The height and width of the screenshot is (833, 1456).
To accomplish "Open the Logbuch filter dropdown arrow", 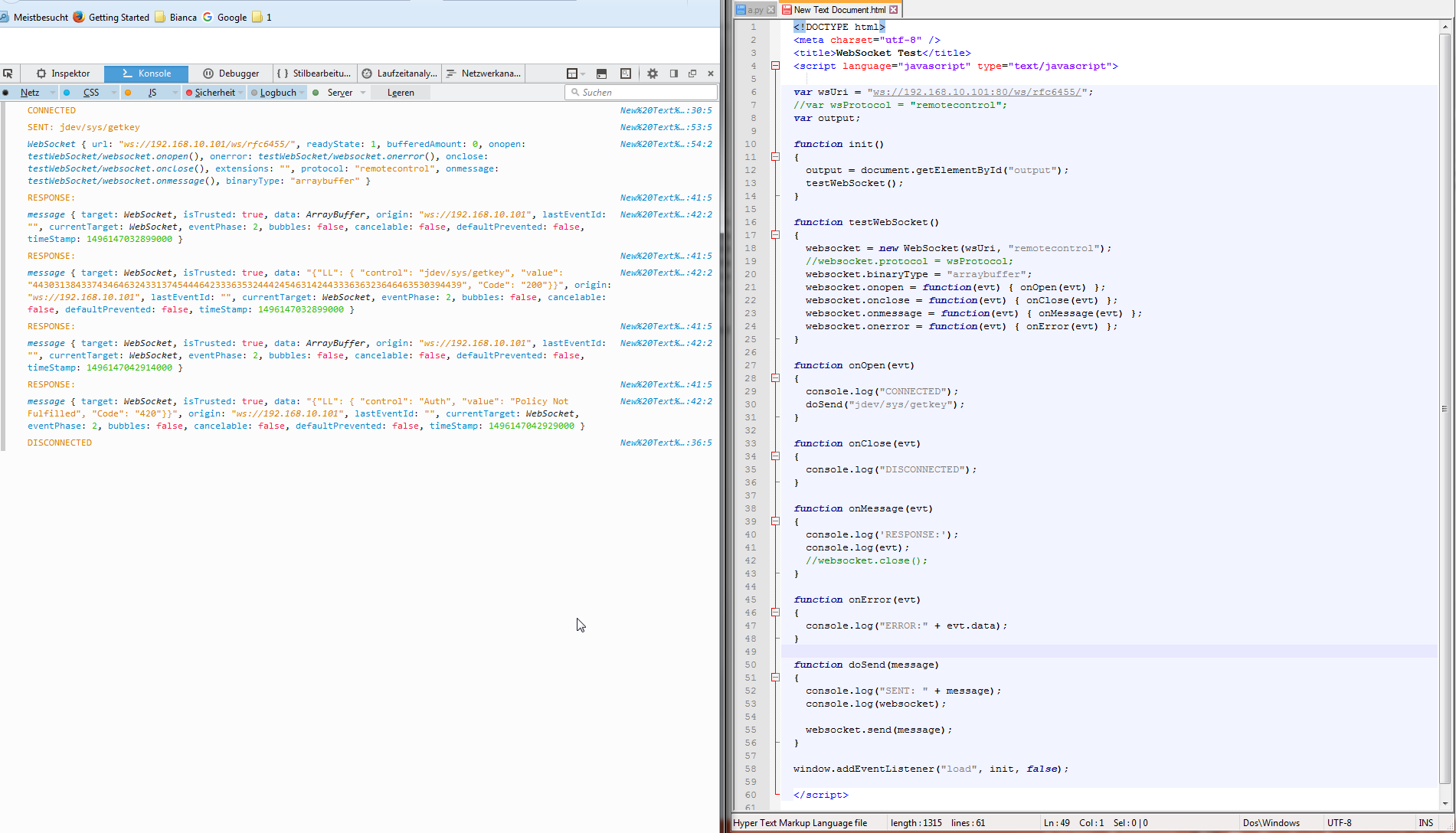I will [x=302, y=93].
